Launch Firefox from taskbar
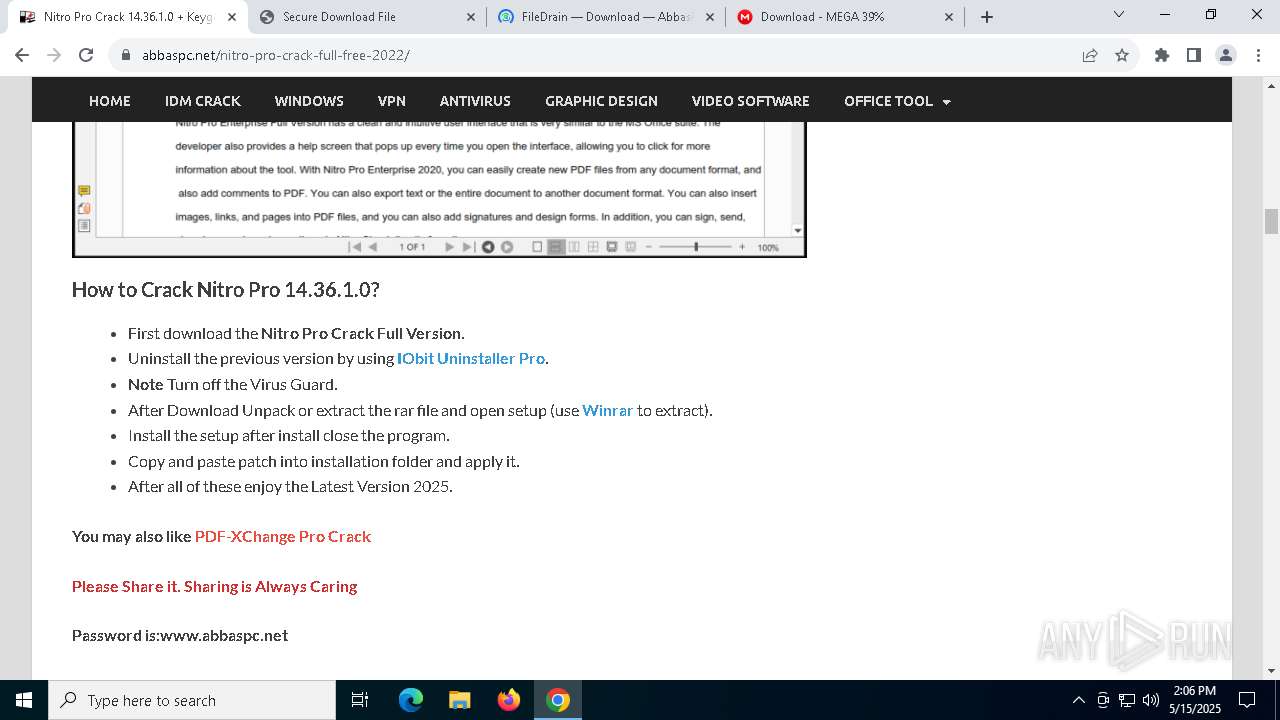Screen dimensions: 1280x720 click(x=509, y=700)
